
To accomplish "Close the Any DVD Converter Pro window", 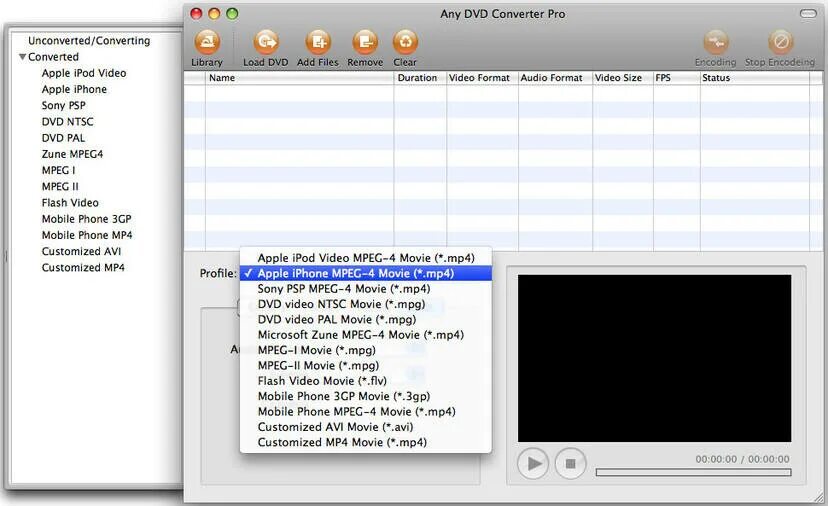I will pyautogui.click(x=196, y=14).
